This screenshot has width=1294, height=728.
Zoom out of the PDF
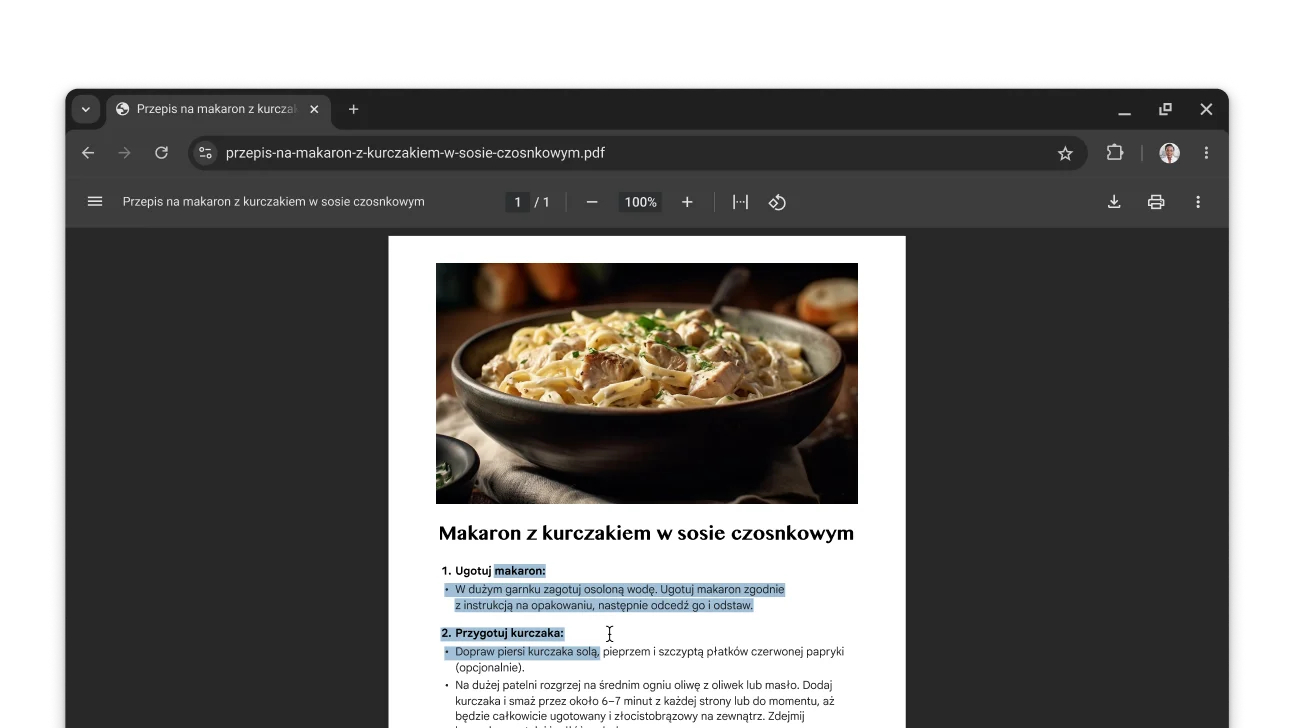(x=591, y=201)
